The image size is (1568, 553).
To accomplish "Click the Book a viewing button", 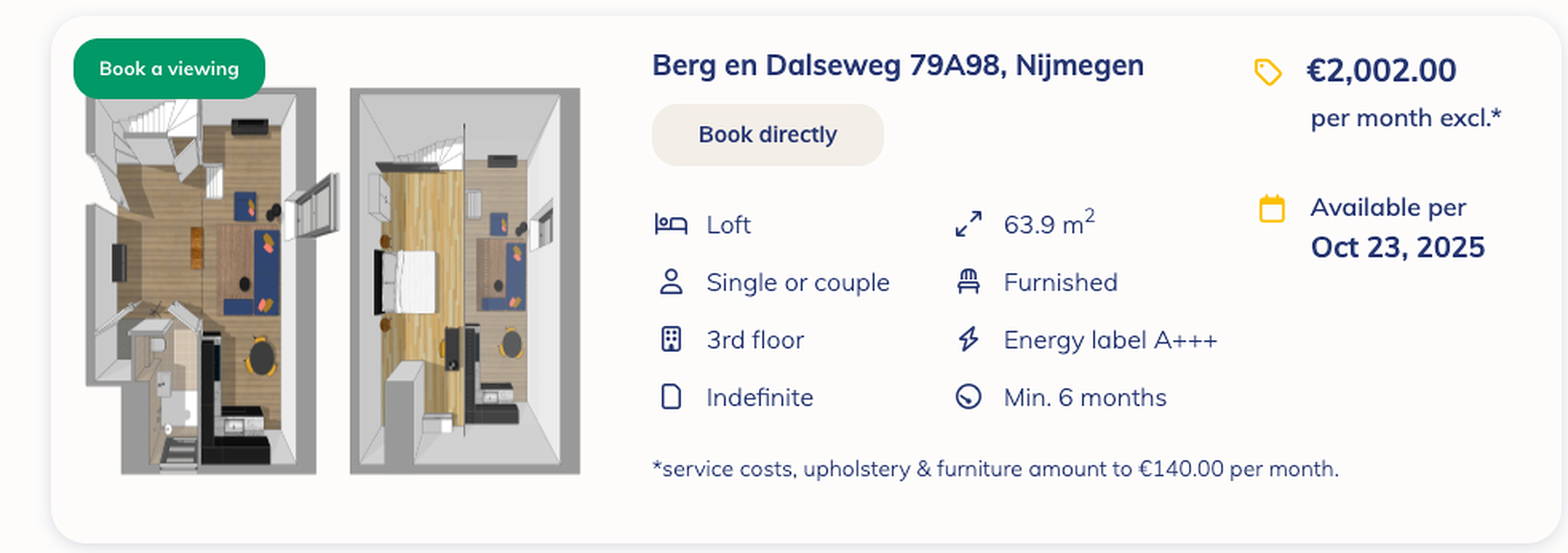I will [x=169, y=69].
